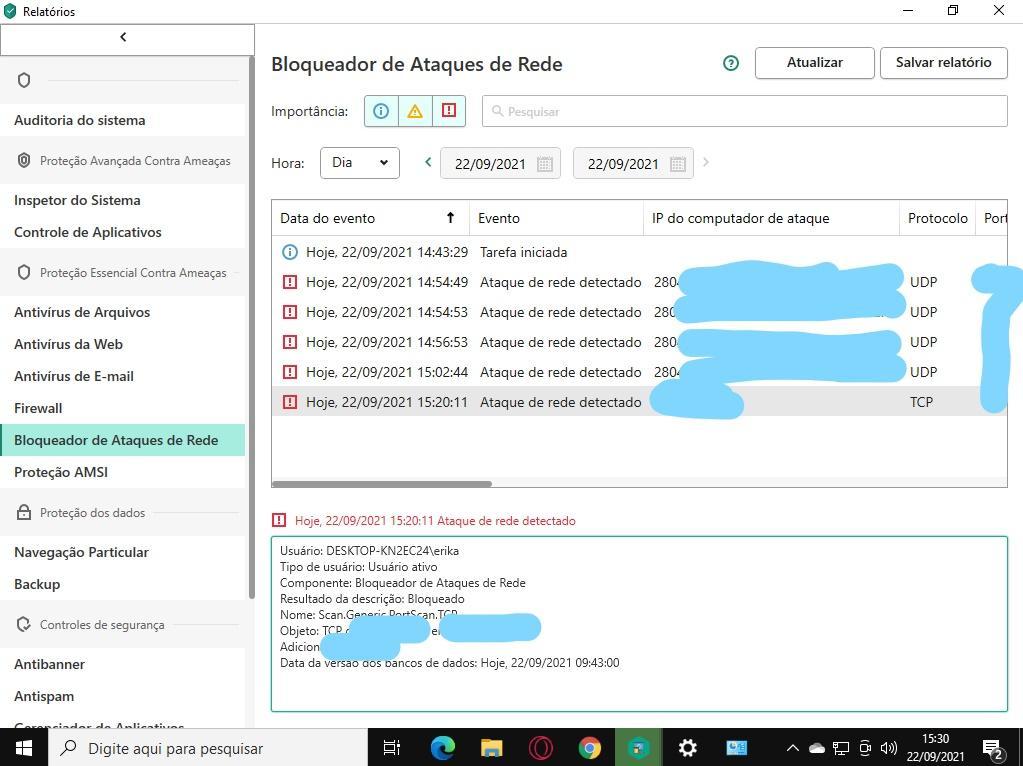Click the horizontal scrollbar of the event table
The image size is (1023, 766).
pos(382,483)
